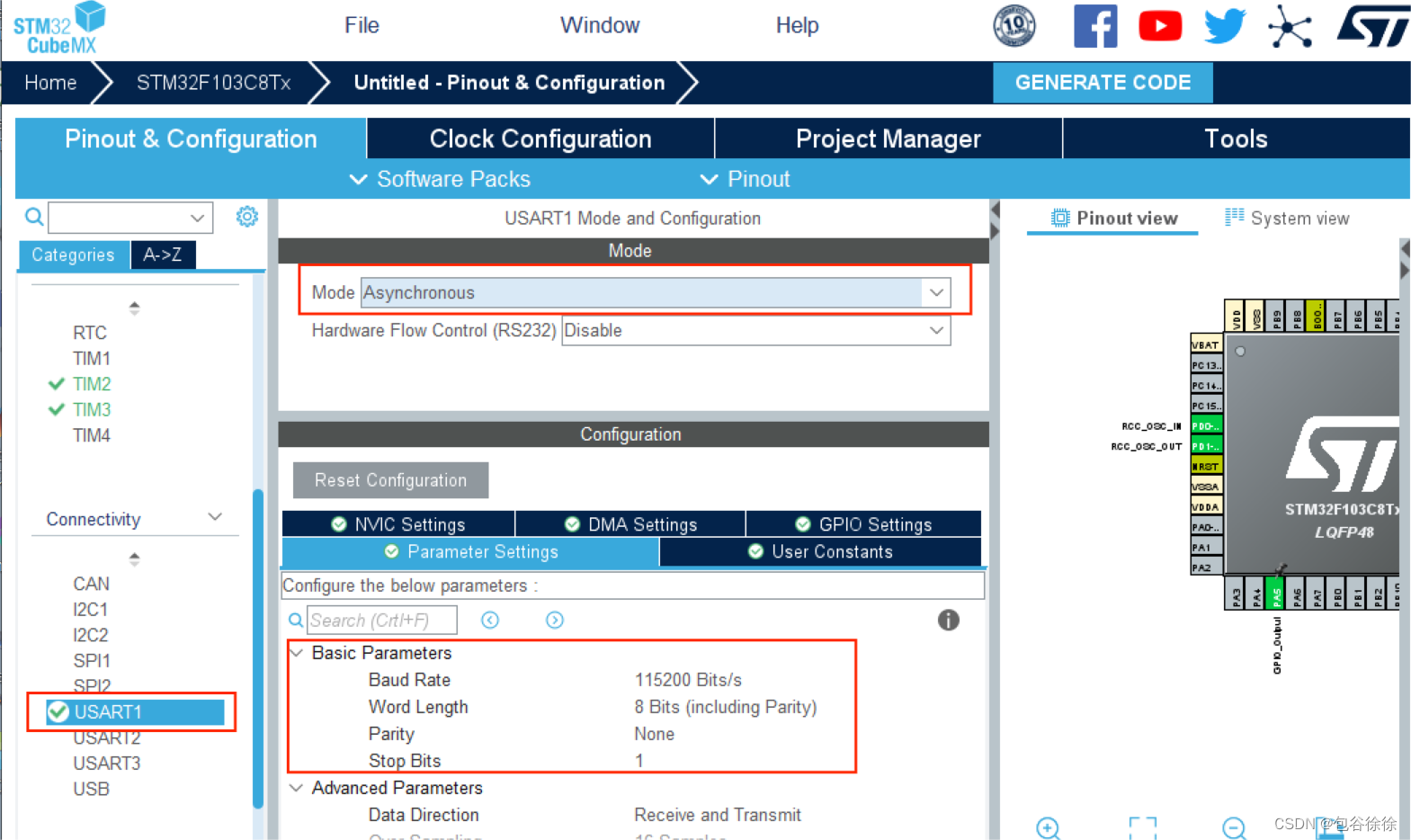Image resolution: width=1411 pixels, height=840 pixels.
Task: Click the System view grid icon
Action: (x=1234, y=218)
